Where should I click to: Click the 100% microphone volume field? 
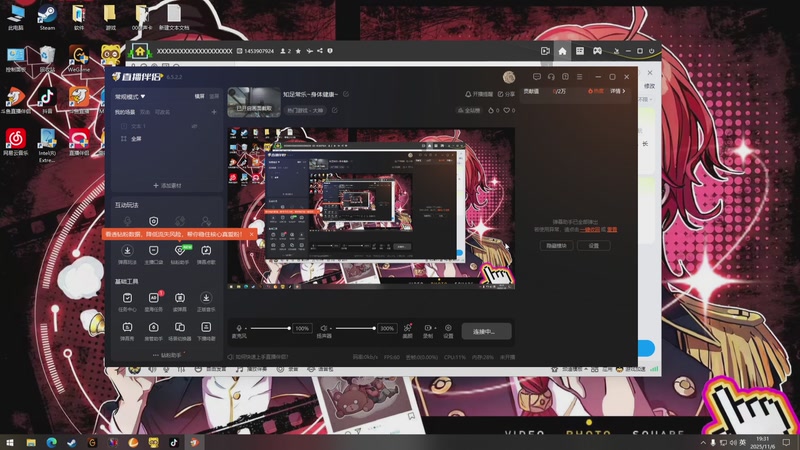[302, 328]
